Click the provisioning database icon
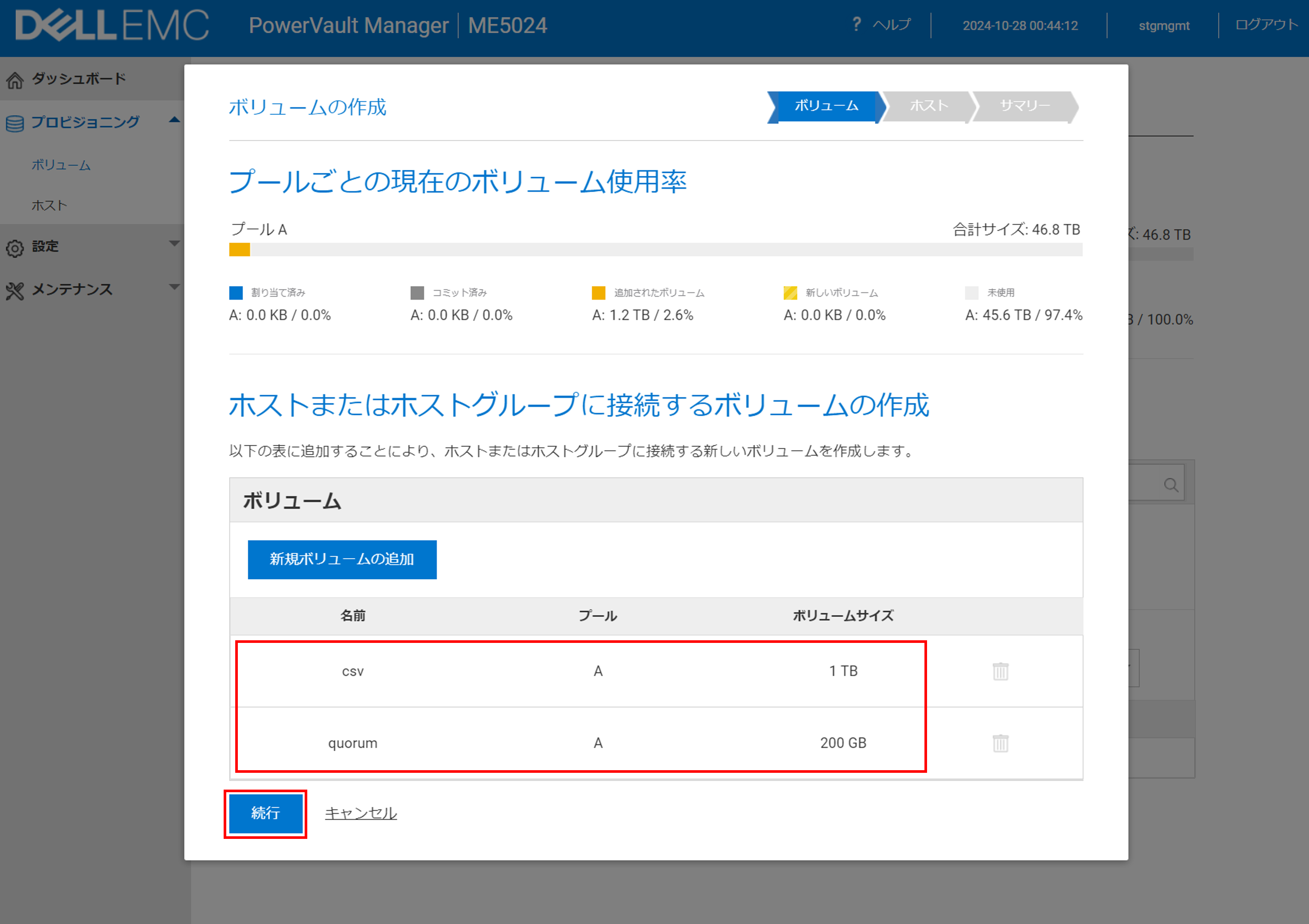1309x924 pixels. [x=15, y=123]
